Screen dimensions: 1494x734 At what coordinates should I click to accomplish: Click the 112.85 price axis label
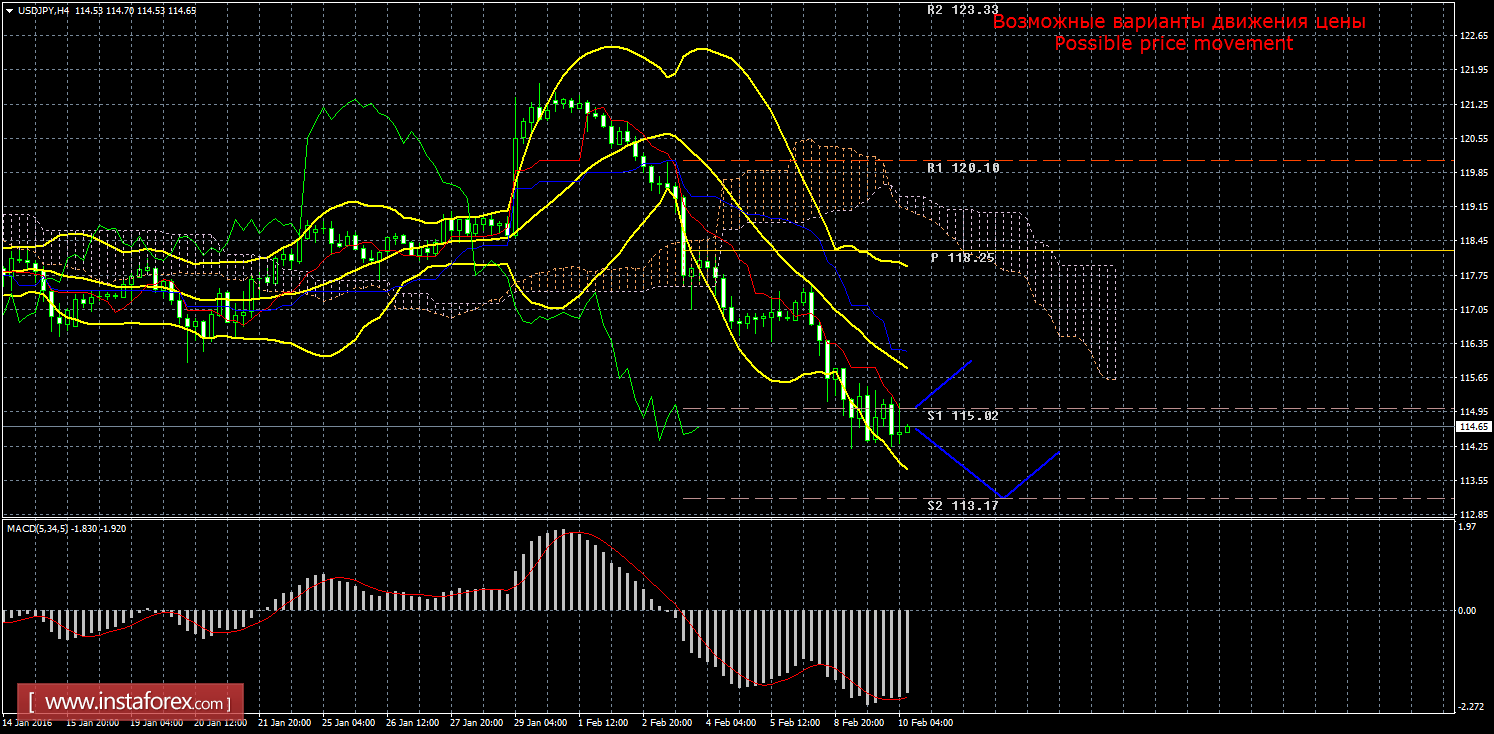(x=1474, y=514)
